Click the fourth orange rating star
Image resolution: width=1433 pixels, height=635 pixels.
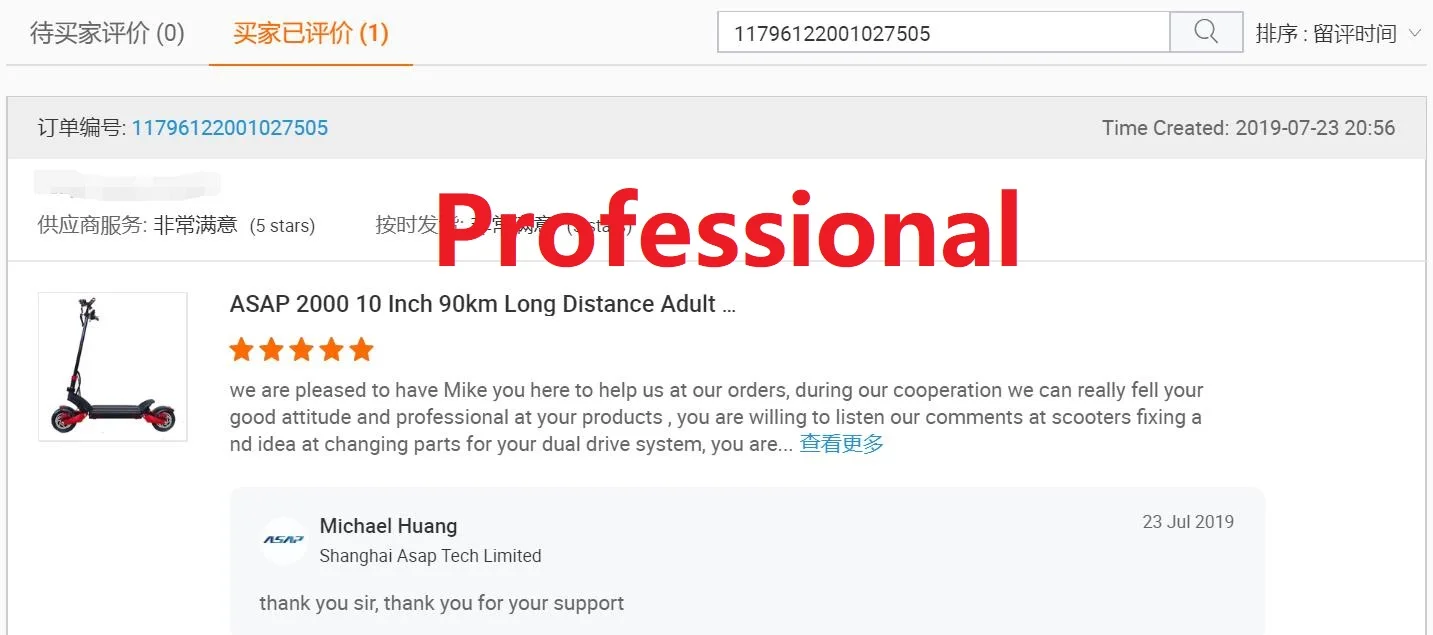point(331,349)
